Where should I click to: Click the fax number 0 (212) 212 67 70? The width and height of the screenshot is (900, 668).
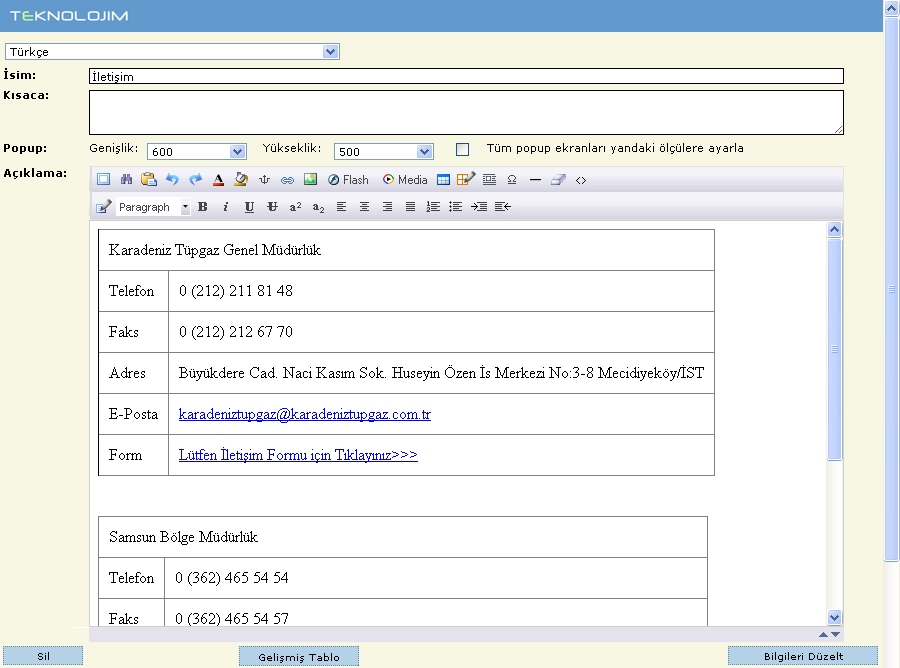coord(236,332)
